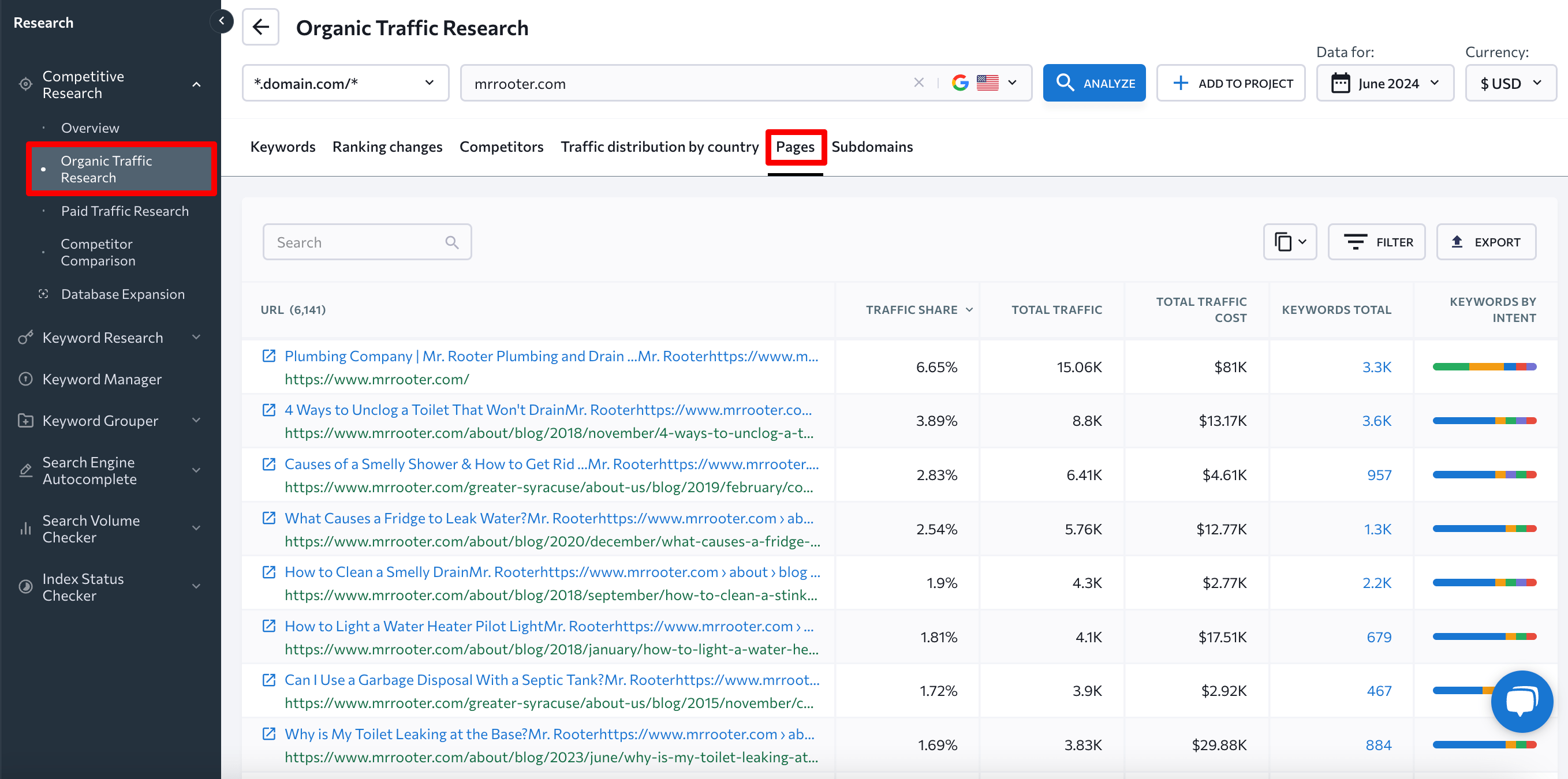Open Competitor Comparison in sidebar

[x=98, y=252]
